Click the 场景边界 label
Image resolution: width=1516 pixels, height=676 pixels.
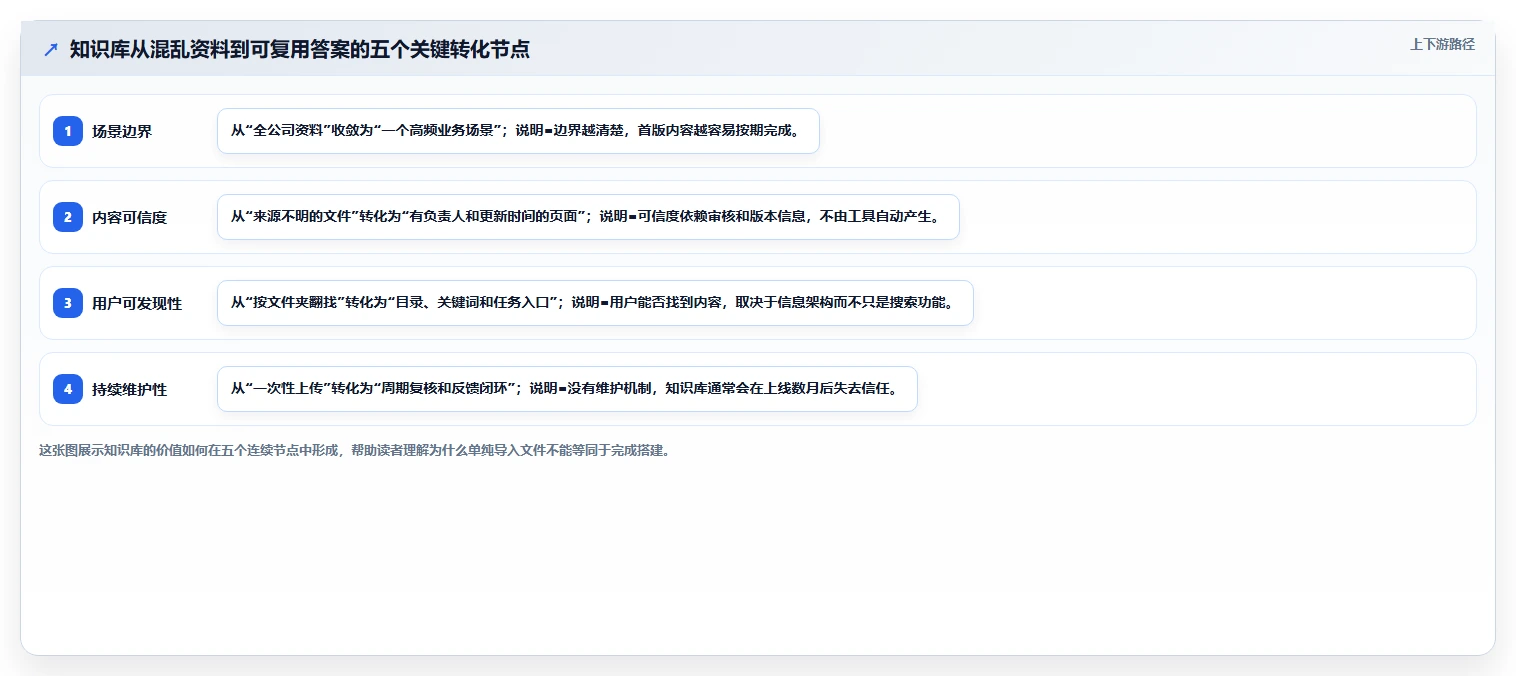point(122,131)
